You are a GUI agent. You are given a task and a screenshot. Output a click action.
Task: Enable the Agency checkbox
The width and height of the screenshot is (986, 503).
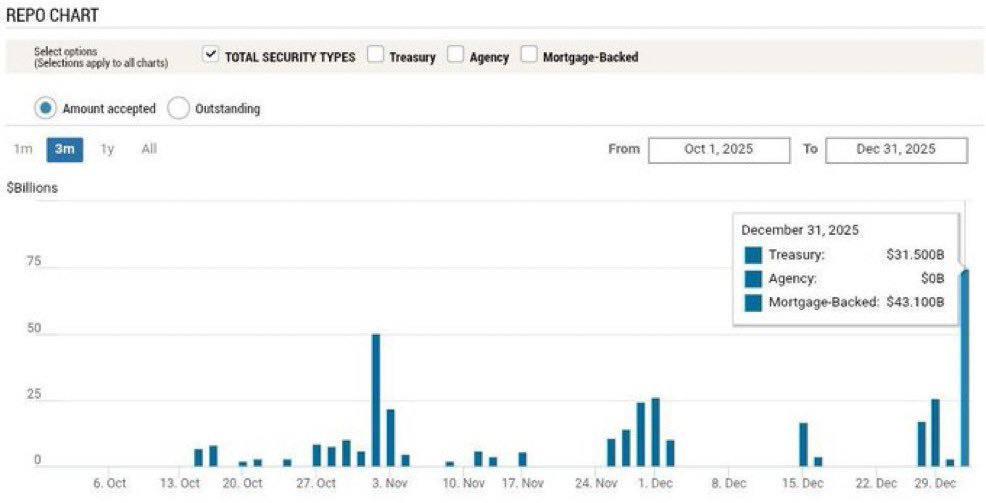455,55
